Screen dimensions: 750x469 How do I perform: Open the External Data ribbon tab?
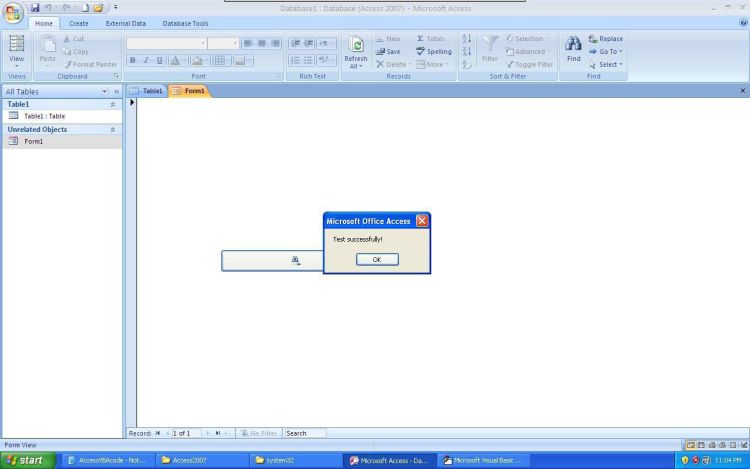pyautogui.click(x=126, y=23)
